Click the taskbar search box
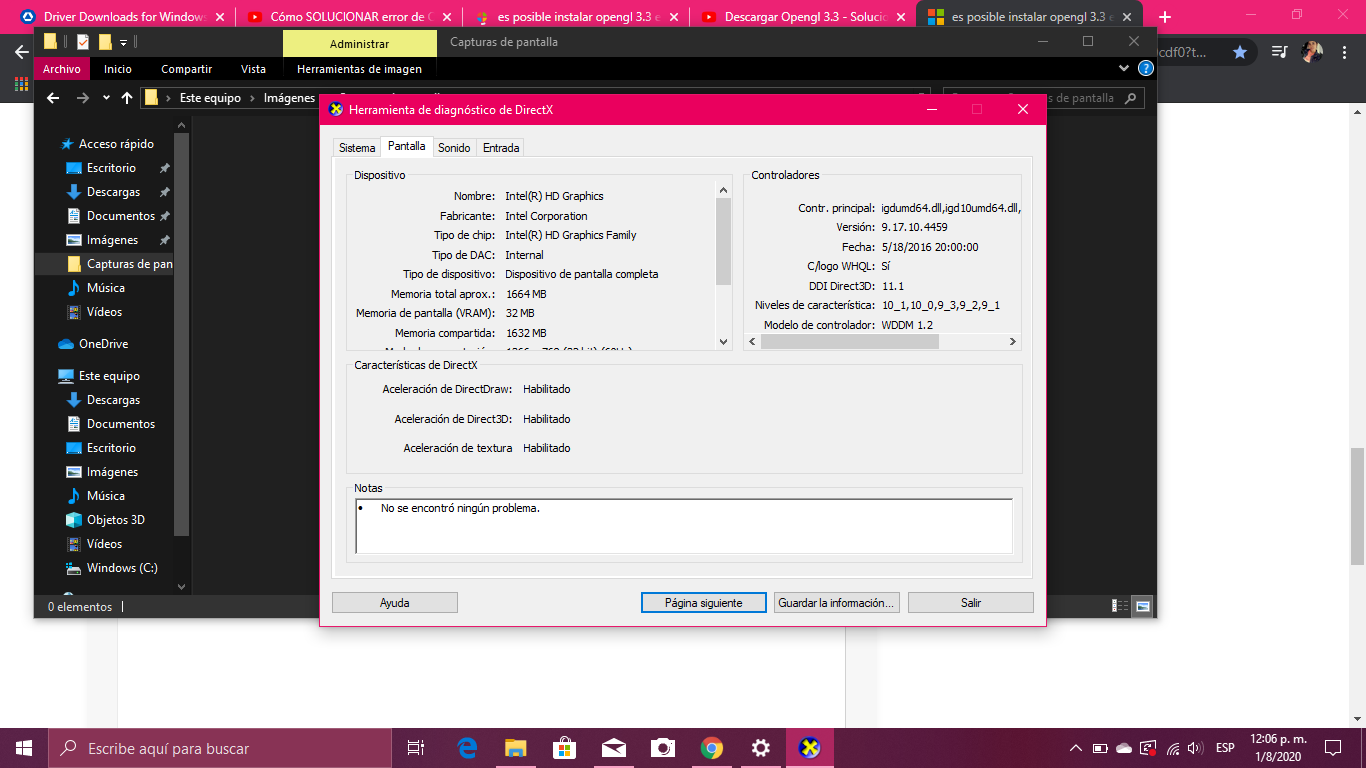This screenshot has height=768, width=1366. pyautogui.click(x=220, y=748)
